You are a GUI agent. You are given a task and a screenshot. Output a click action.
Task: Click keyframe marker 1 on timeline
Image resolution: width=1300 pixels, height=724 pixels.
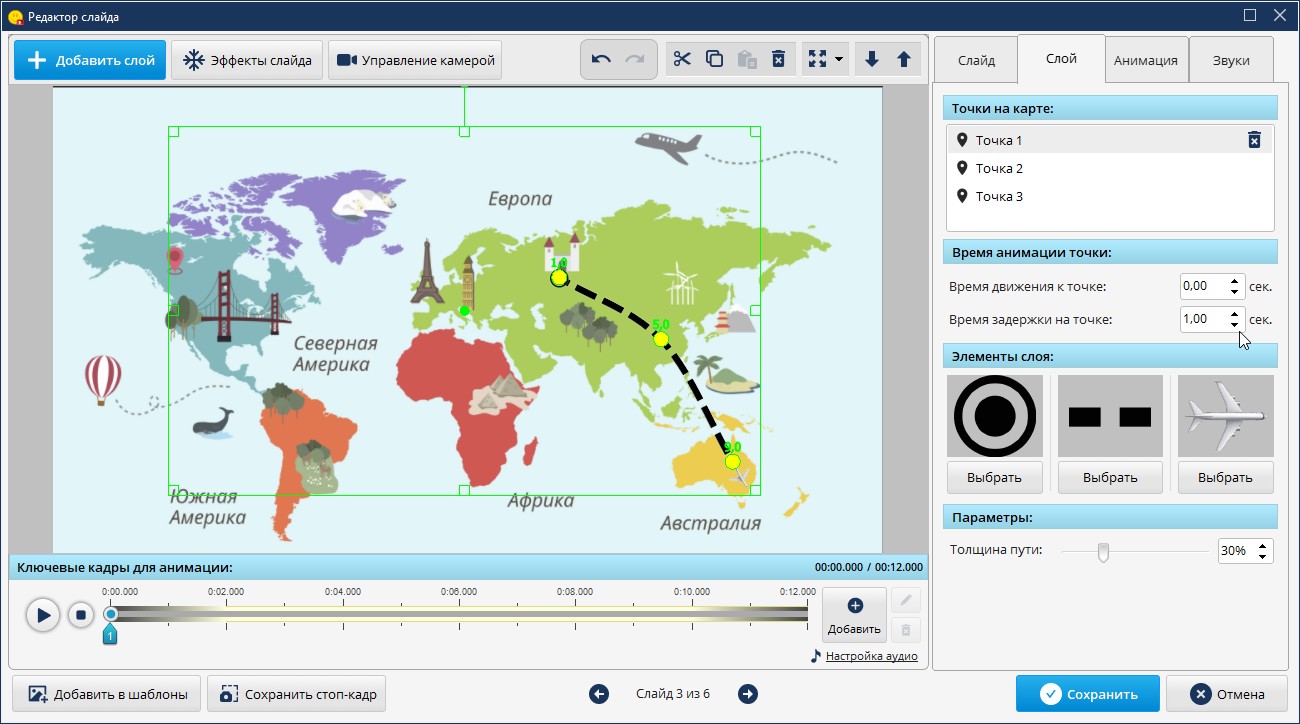point(111,634)
